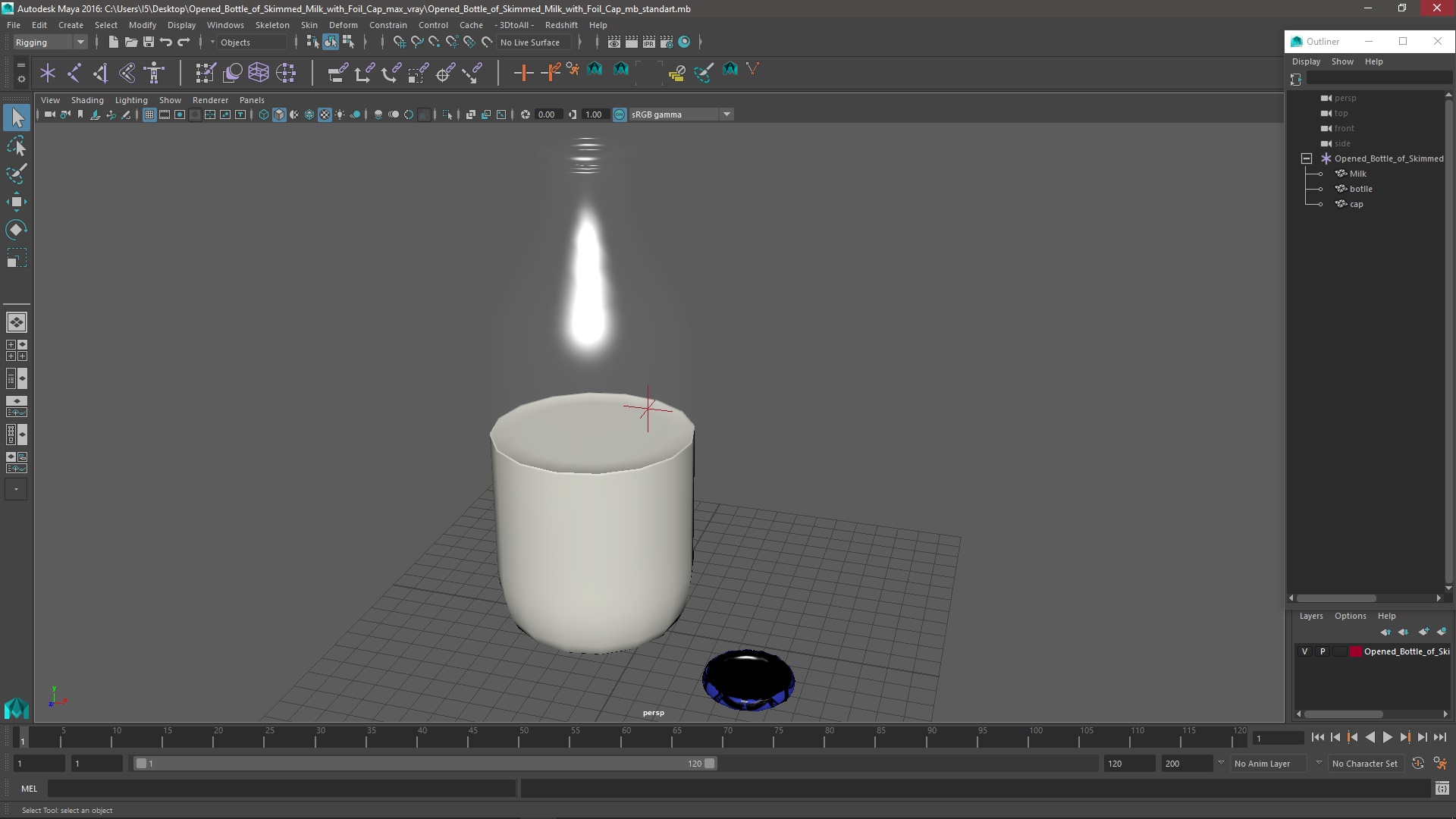Viewport: 1456px width, 819px height.
Task: Click the Maya home logo icon
Action: [x=17, y=708]
